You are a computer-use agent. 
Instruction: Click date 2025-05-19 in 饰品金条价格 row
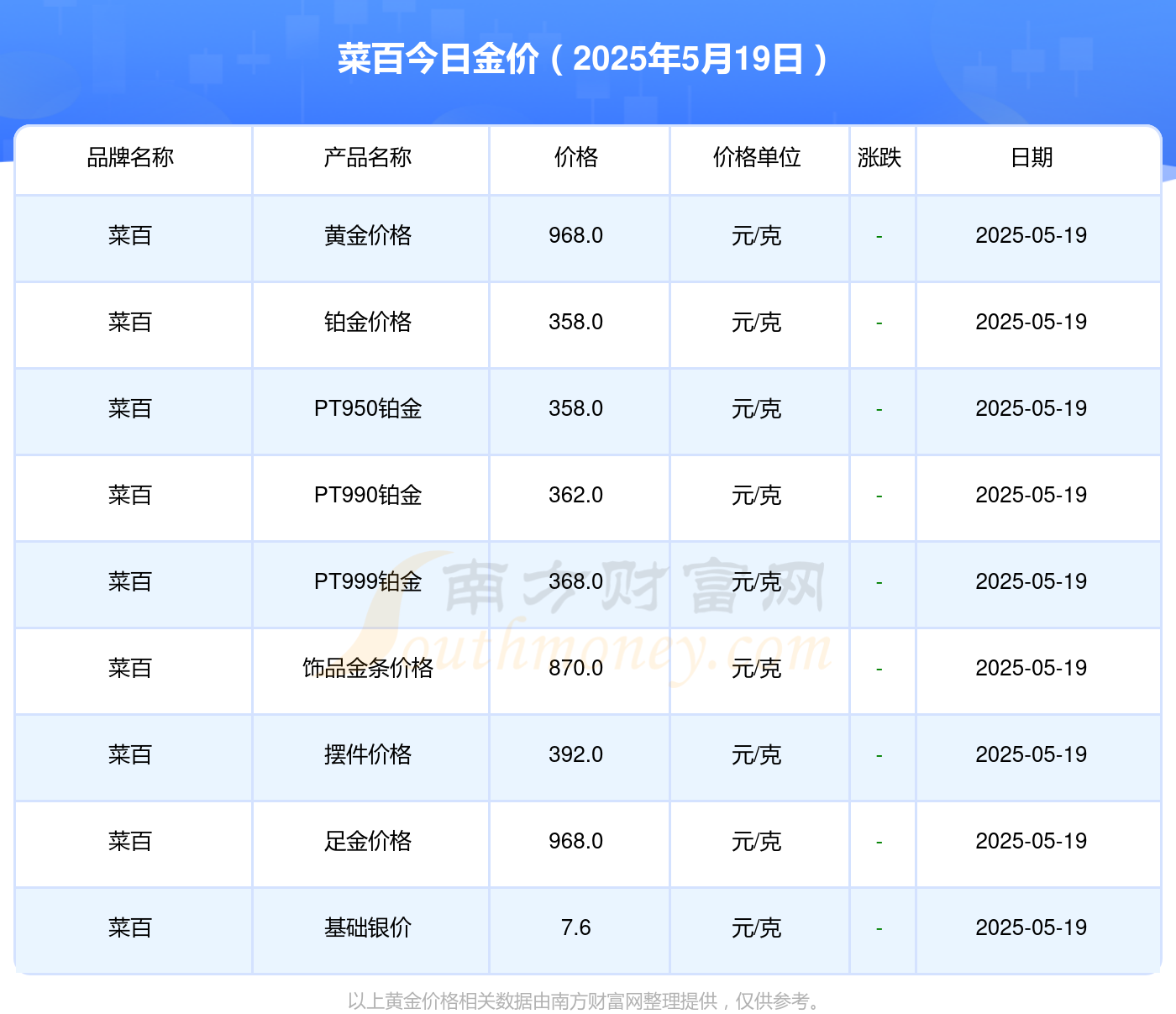click(1032, 668)
